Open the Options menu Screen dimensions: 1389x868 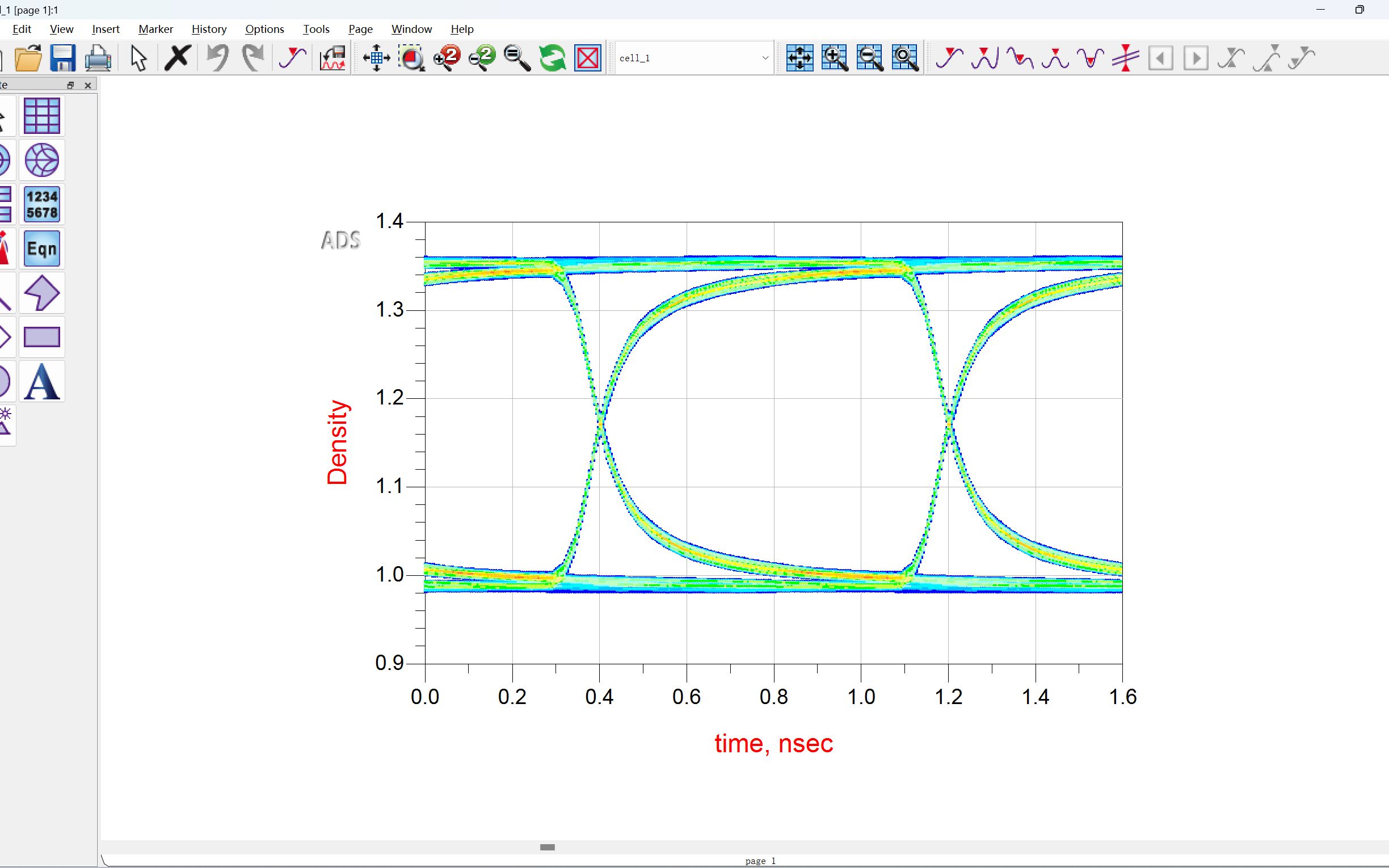263,28
